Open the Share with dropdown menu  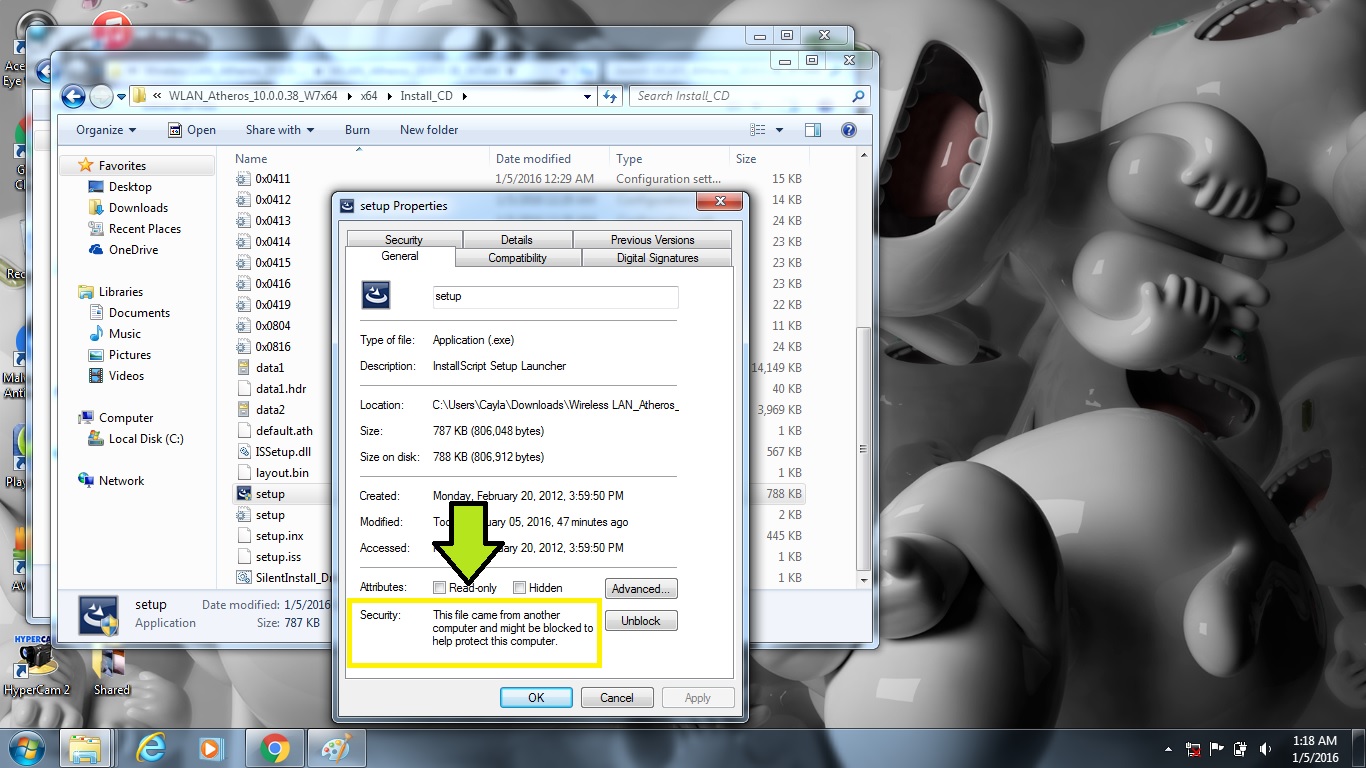pos(280,130)
